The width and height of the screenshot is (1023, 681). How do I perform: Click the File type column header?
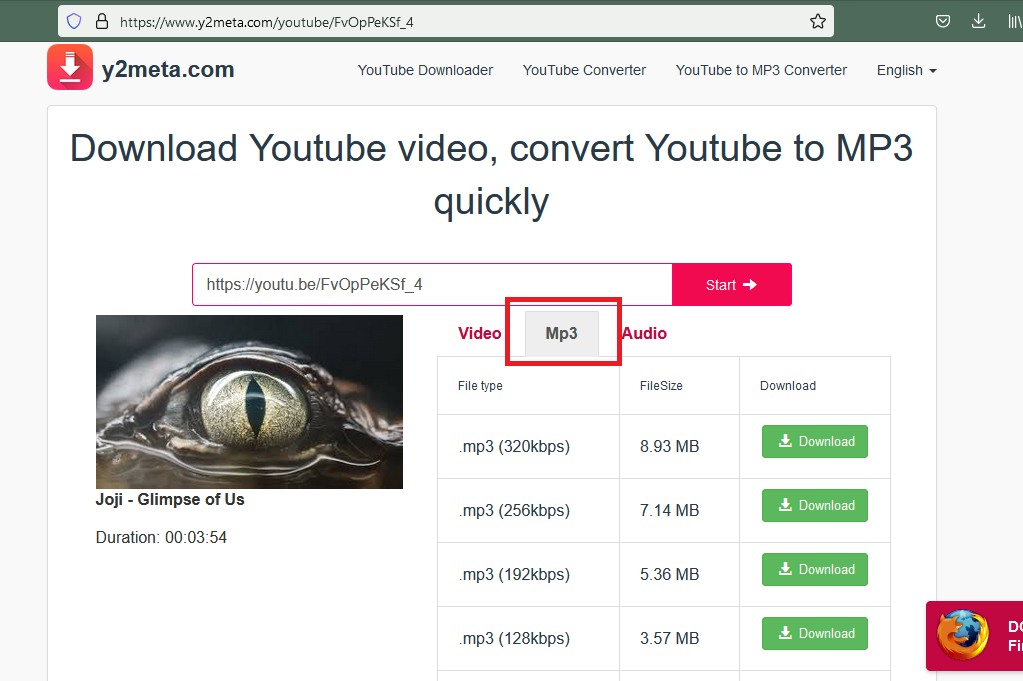coord(480,386)
